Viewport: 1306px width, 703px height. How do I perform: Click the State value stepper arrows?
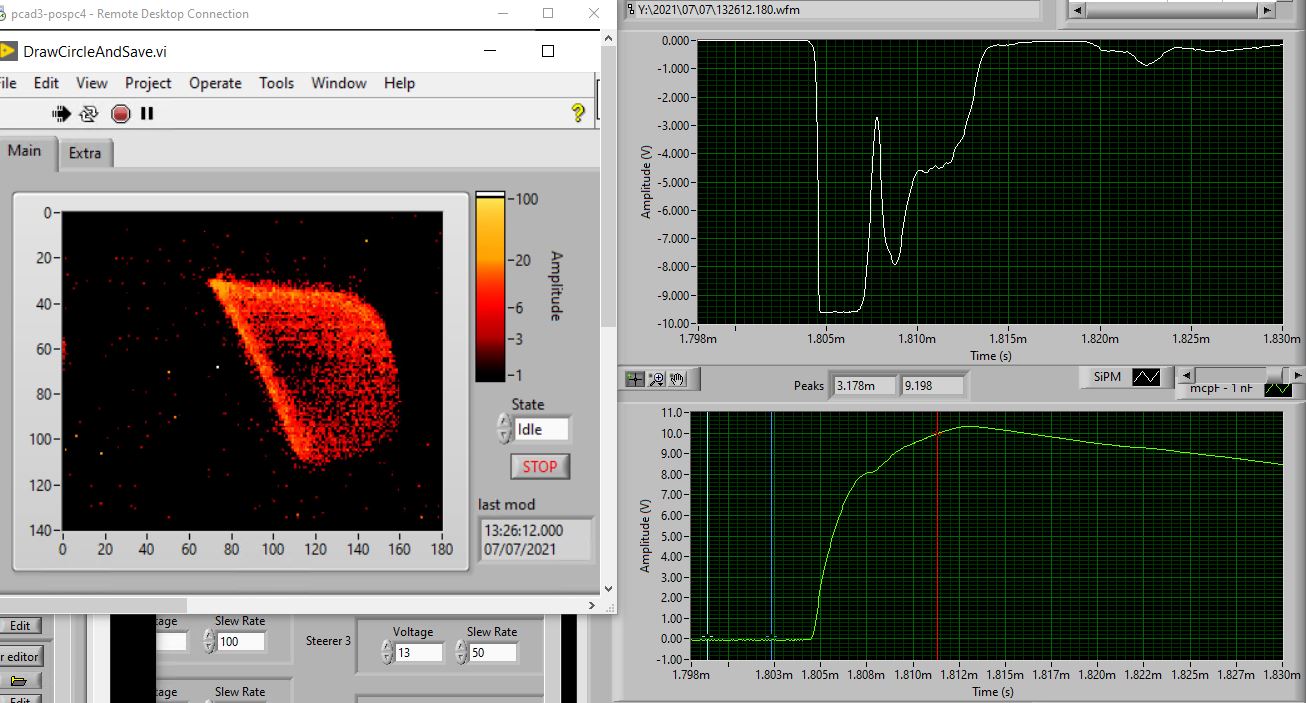[x=503, y=429]
